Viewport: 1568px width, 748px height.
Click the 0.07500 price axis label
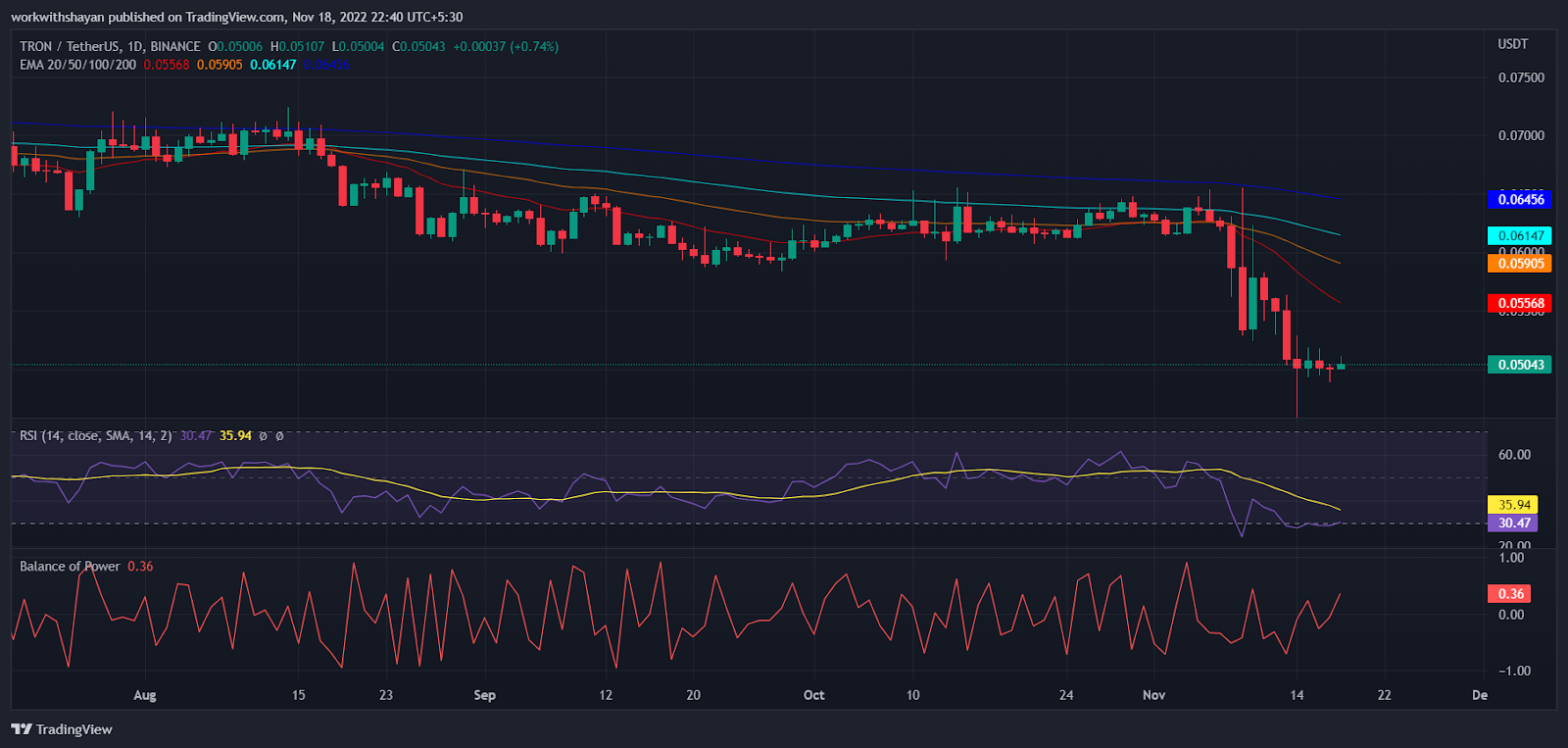pyautogui.click(x=1521, y=77)
